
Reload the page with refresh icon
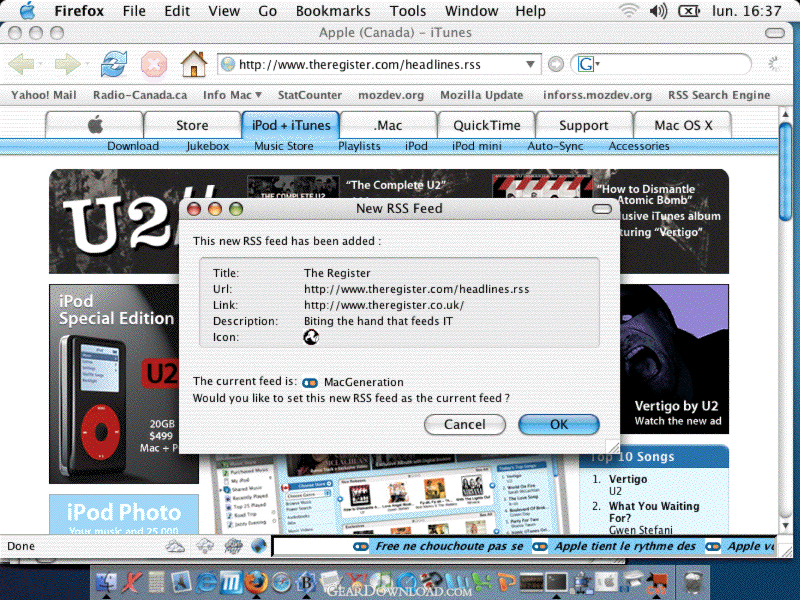[x=113, y=65]
